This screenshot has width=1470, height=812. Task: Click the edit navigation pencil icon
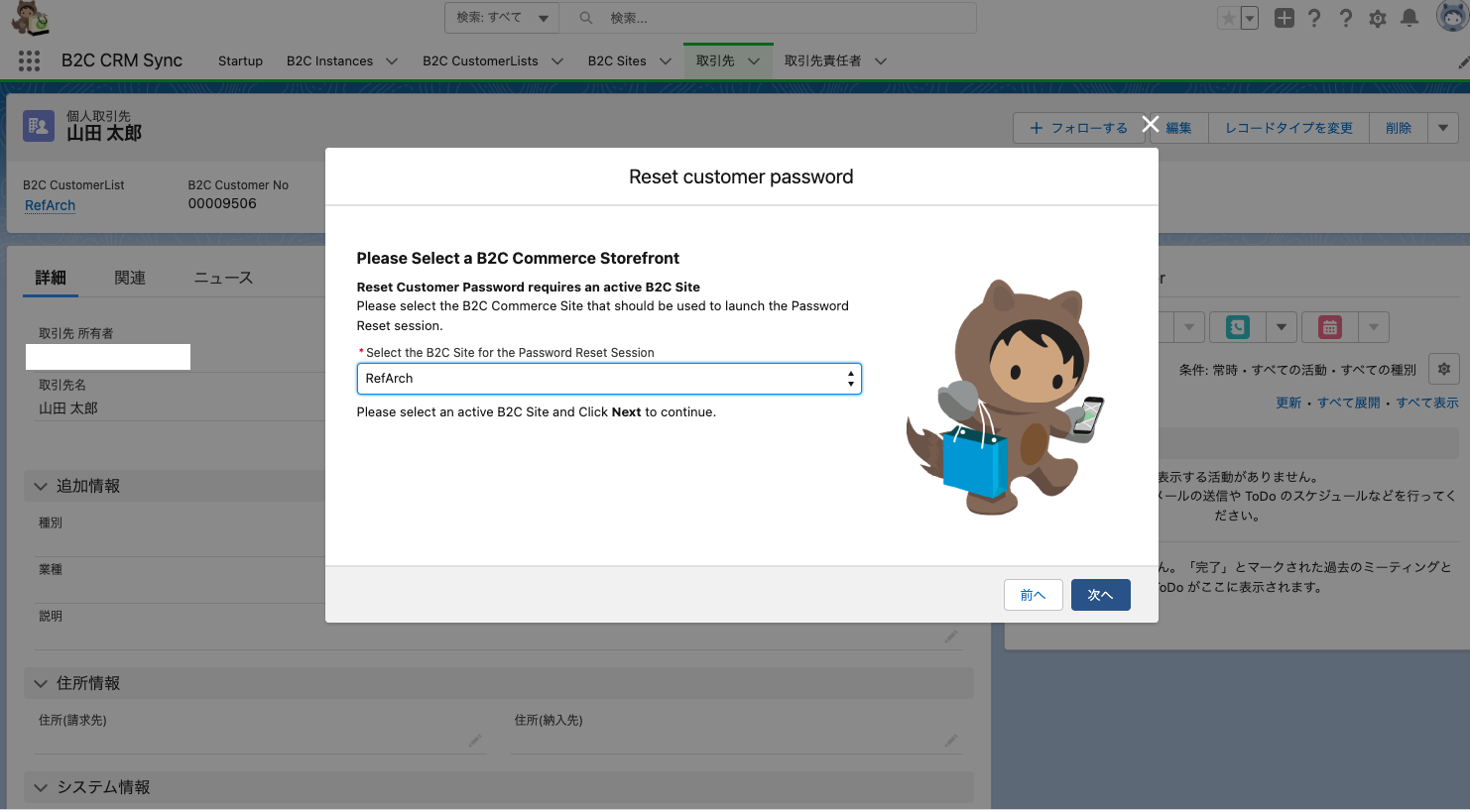1463,61
